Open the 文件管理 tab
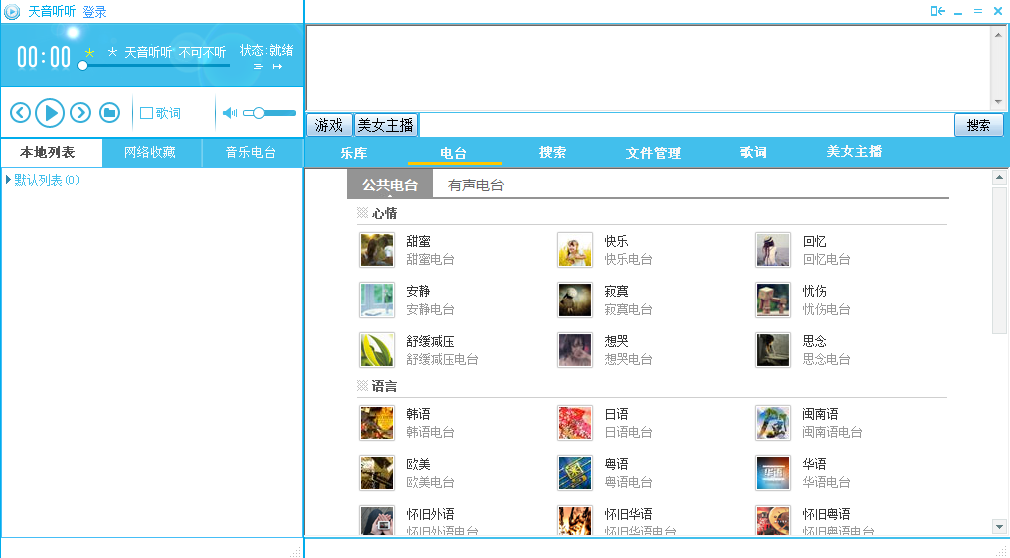Viewport: 1010px width, 558px height. (x=653, y=153)
